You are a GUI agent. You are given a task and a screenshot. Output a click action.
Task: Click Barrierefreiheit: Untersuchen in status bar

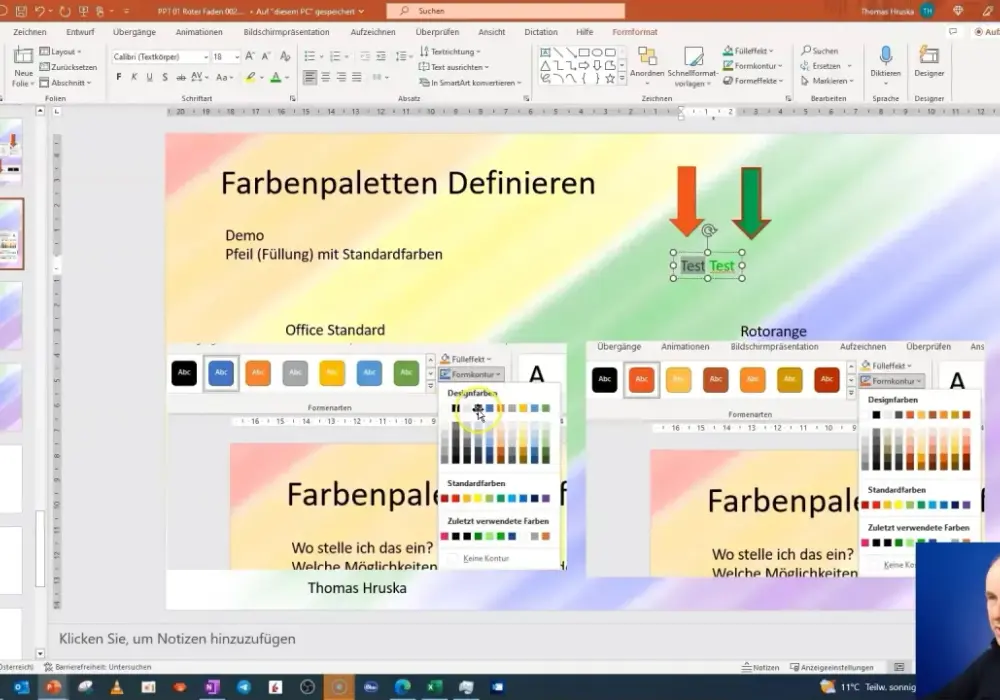pyautogui.click(x=98, y=667)
